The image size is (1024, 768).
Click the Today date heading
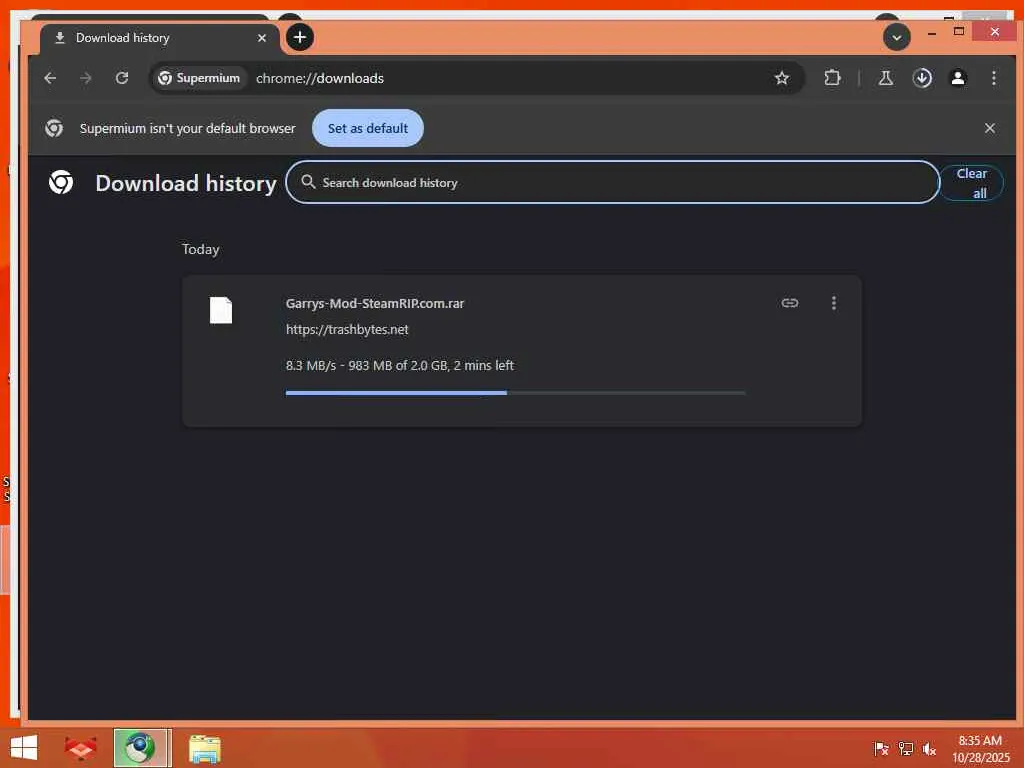coord(200,249)
